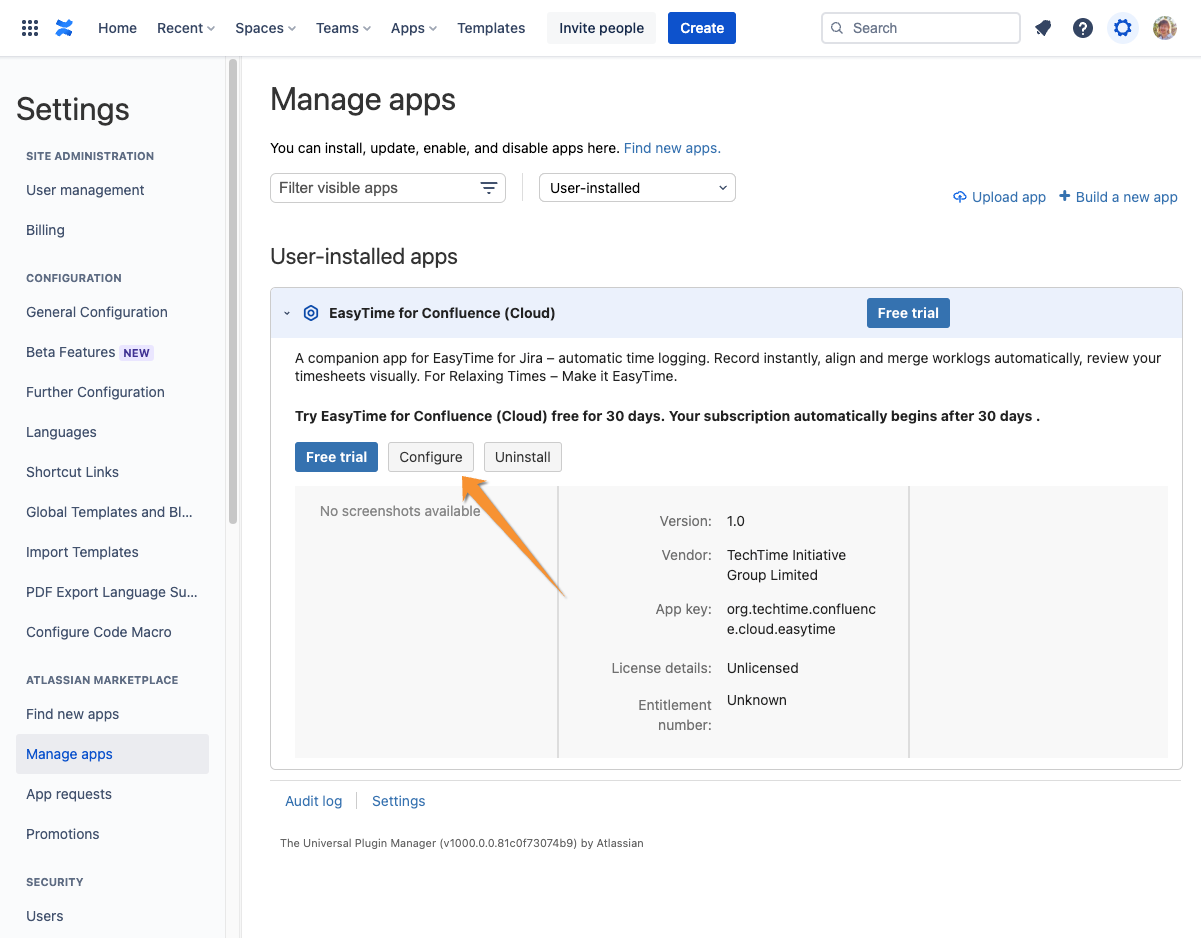The height and width of the screenshot is (938, 1201).
Task: Click the blue Create button
Action: pyautogui.click(x=702, y=28)
